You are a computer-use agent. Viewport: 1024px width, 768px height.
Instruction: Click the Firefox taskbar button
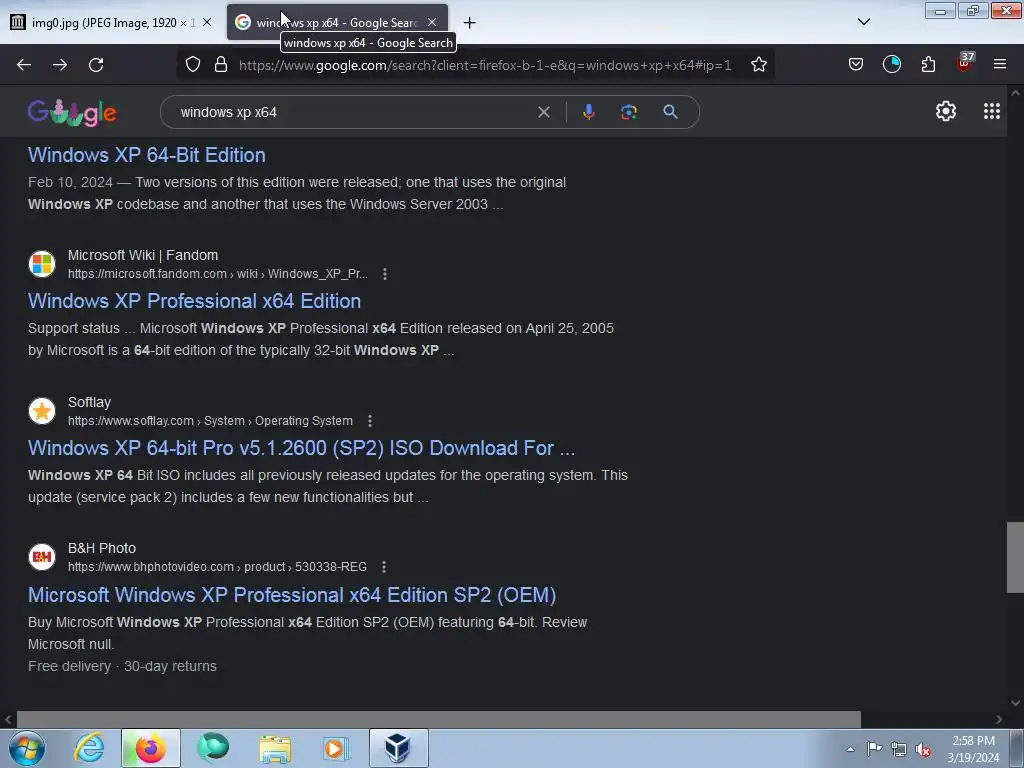click(151, 748)
